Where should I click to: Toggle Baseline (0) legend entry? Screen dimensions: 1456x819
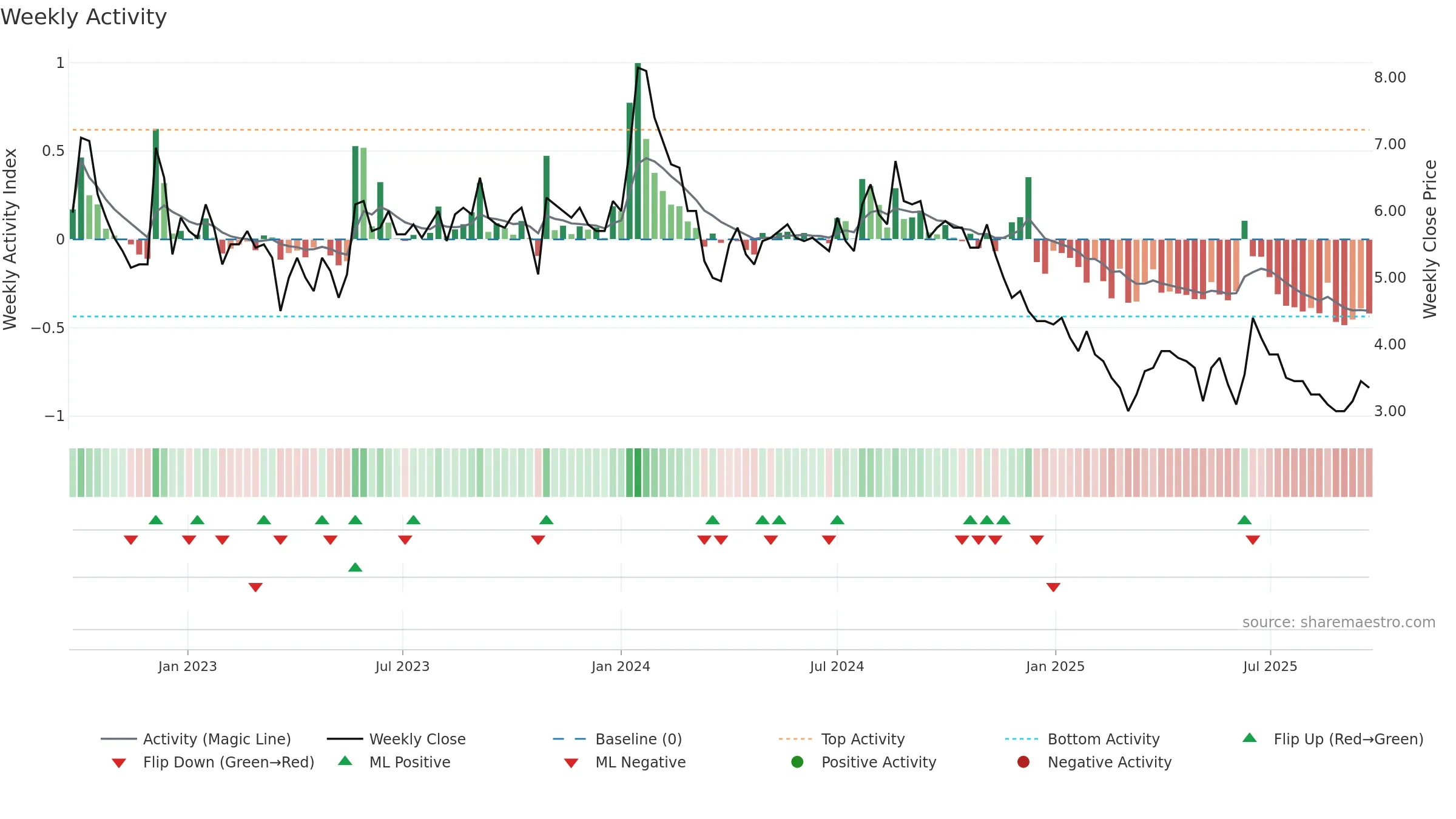click(618, 739)
